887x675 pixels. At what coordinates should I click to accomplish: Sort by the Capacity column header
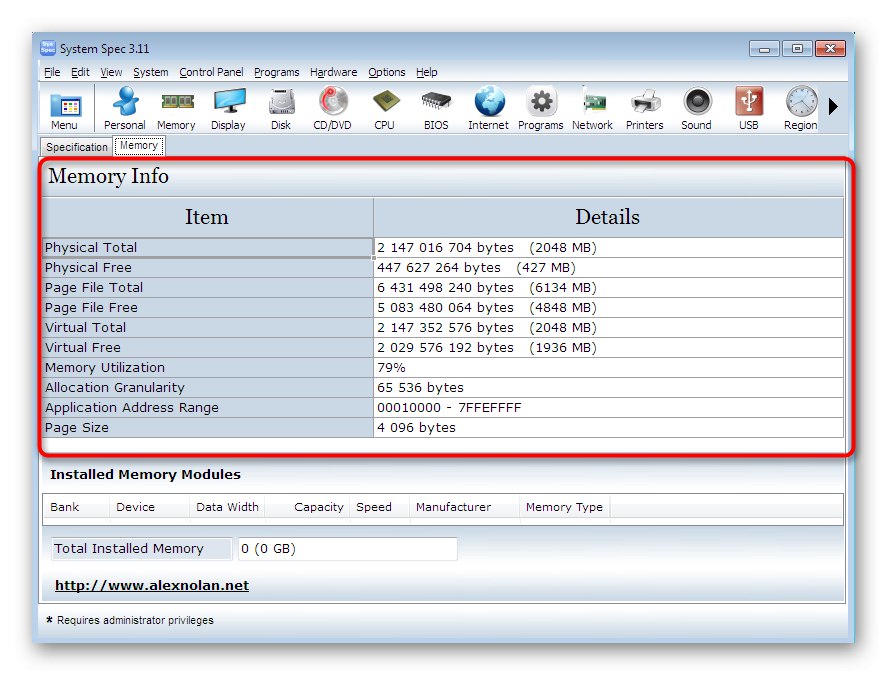pyautogui.click(x=308, y=507)
